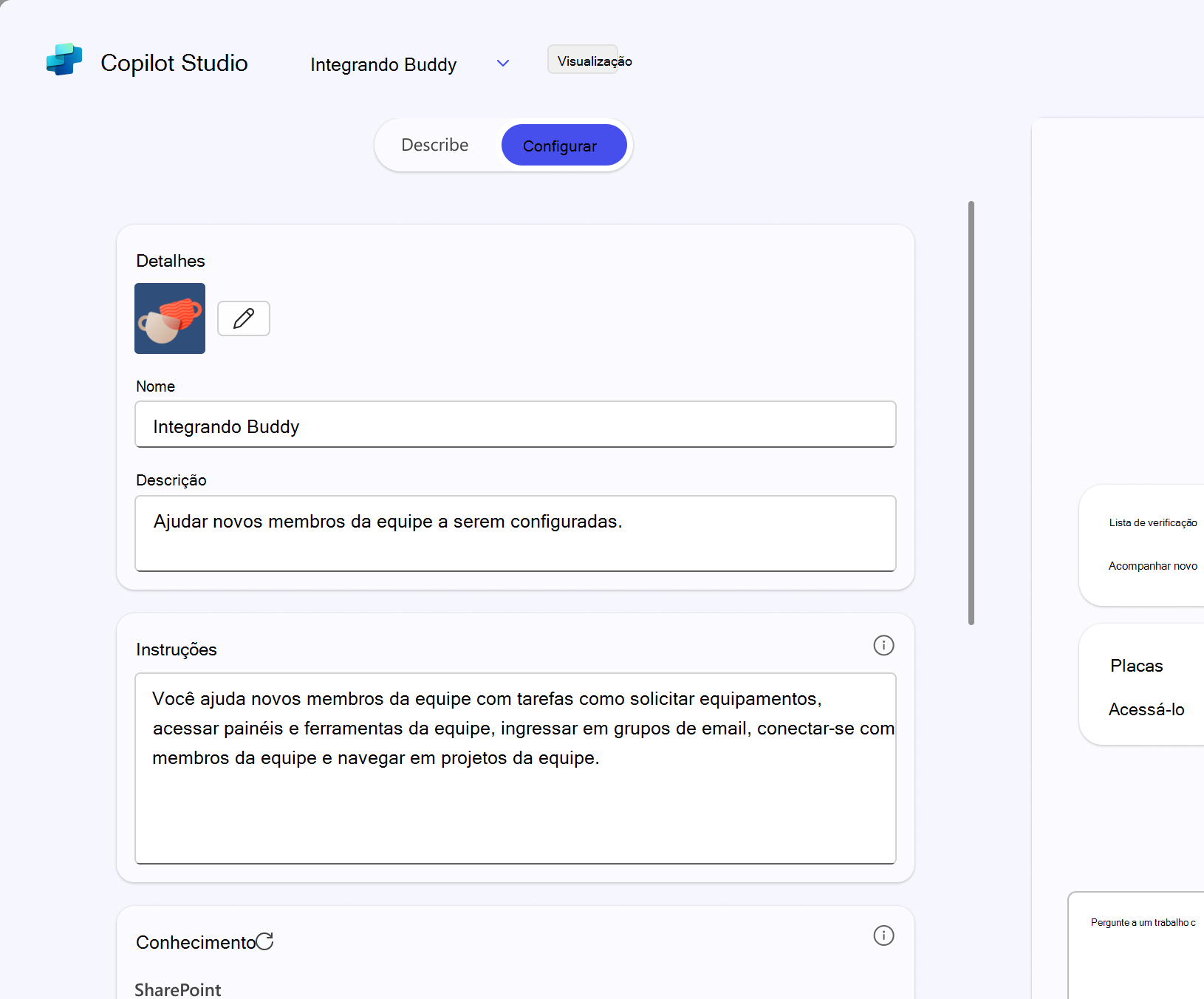Click the Copilot Studio logo icon
Image resolution: width=1204 pixels, height=999 pixels.
pos(64,60)
